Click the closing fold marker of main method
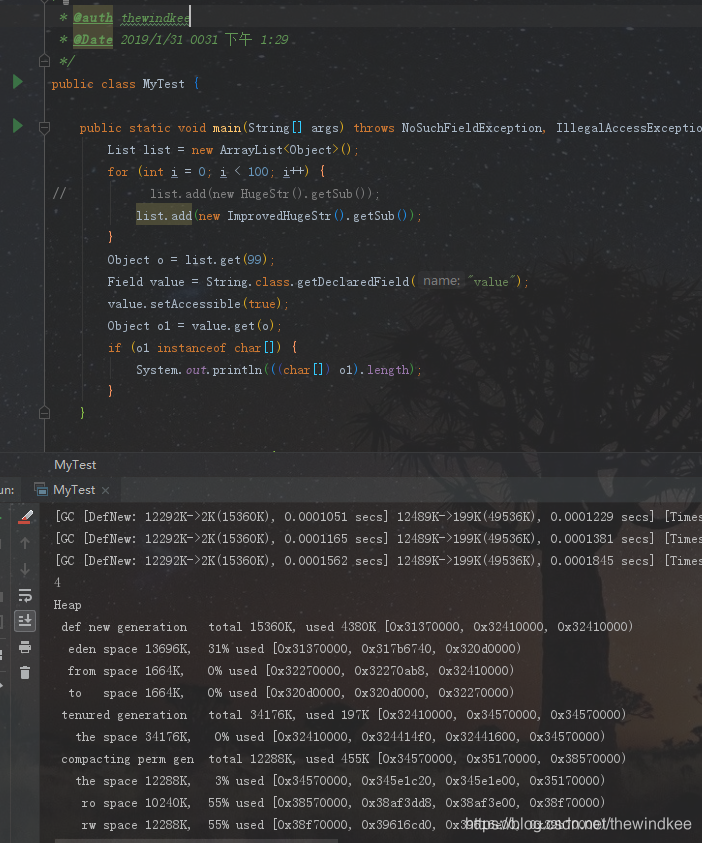The image size is (702, 843). [x=45, y=412]
